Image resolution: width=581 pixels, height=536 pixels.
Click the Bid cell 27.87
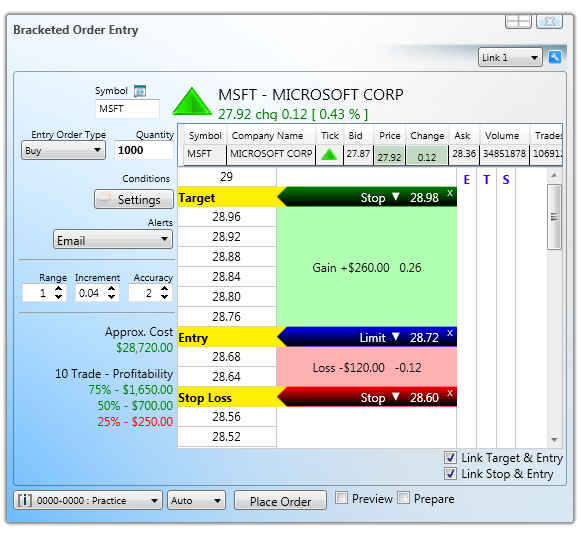pyautogui.click(x=358, y=155)
